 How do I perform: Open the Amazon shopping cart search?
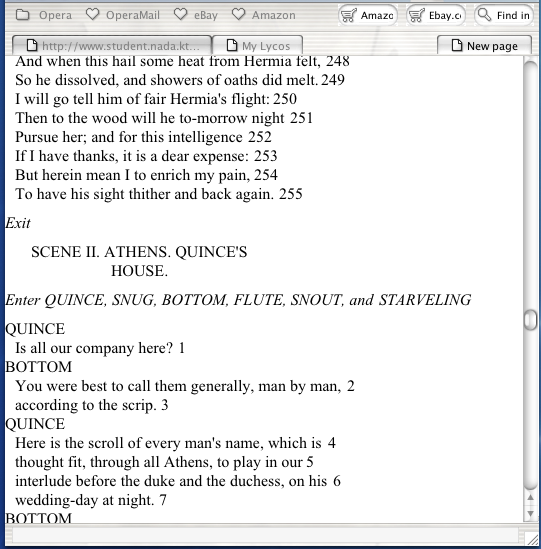(x=368, y=15)
